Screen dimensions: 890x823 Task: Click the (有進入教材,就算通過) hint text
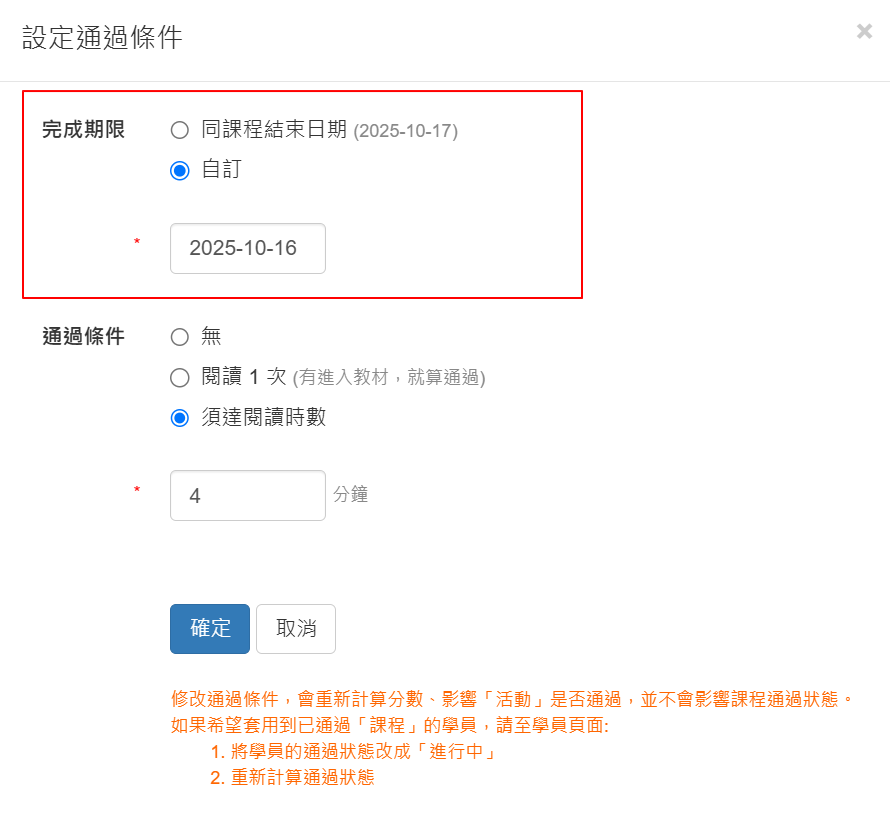point(389,377)
